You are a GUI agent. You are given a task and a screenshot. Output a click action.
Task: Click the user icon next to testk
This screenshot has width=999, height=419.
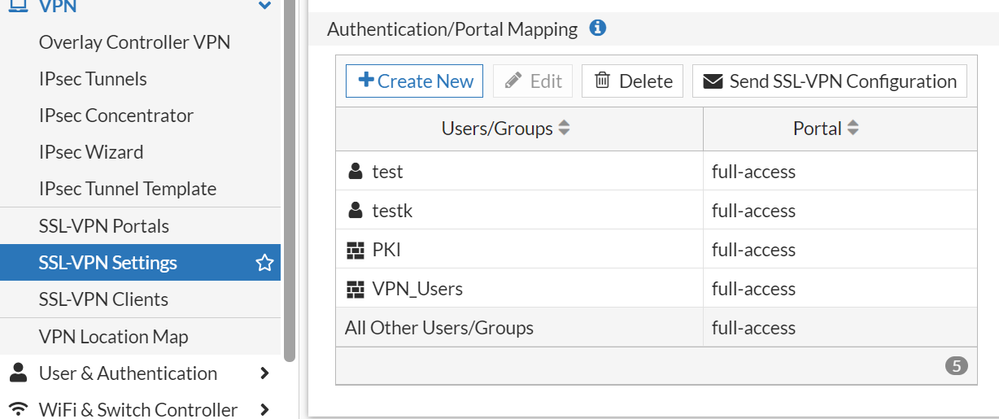coord(354,211)
